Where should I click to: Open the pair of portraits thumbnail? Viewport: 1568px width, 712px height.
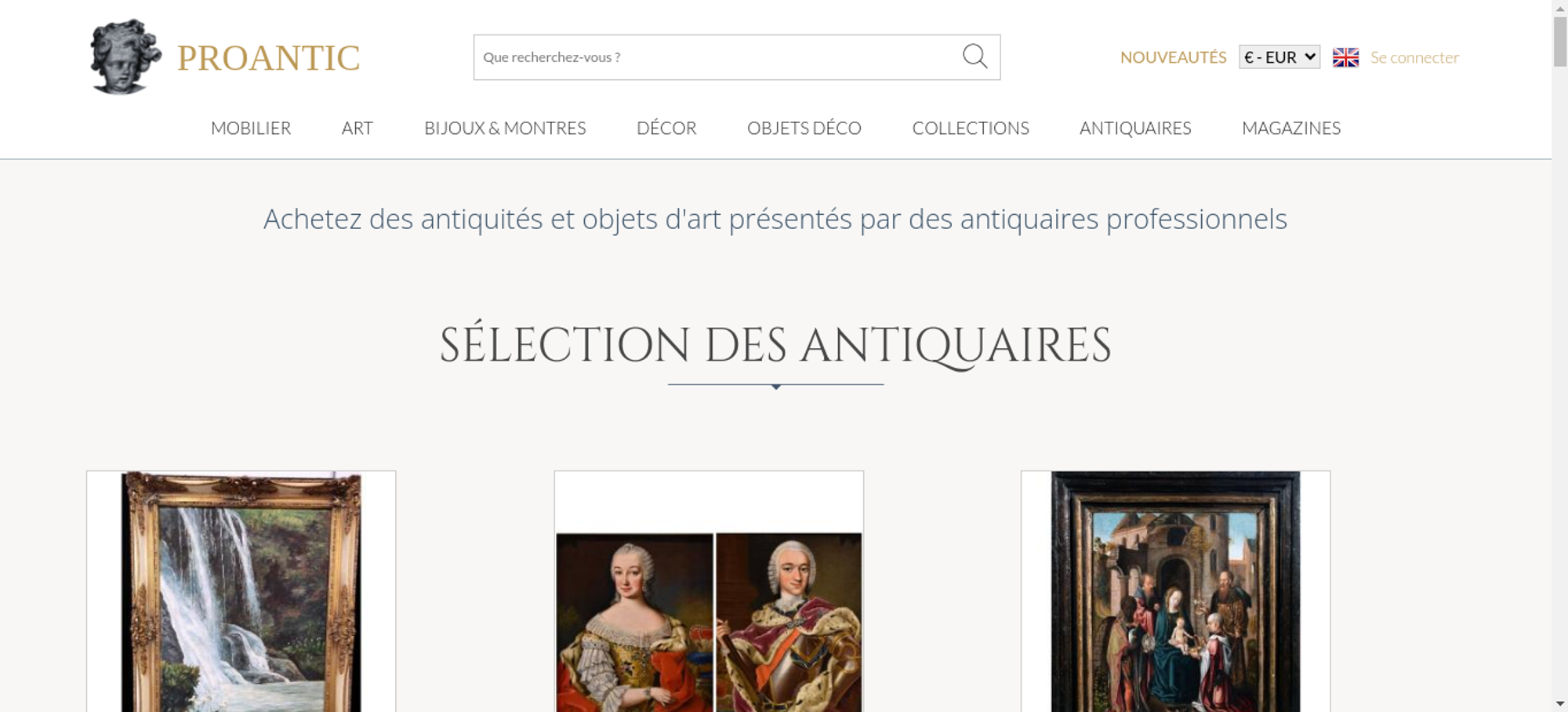[709, 591]
